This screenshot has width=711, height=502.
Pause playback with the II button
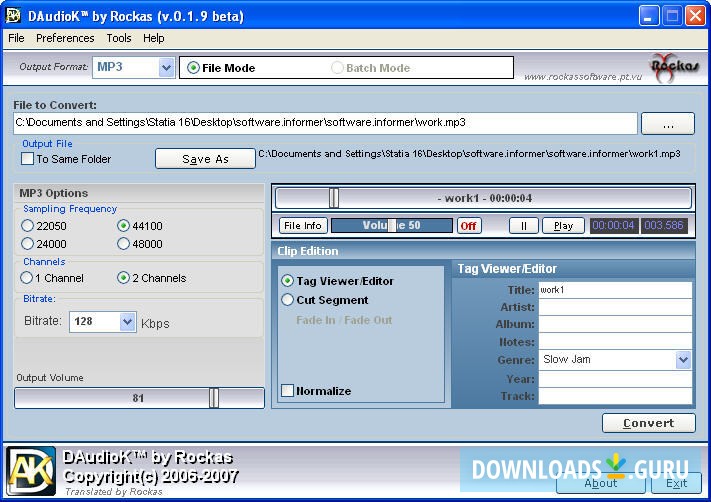pos(524,225)
